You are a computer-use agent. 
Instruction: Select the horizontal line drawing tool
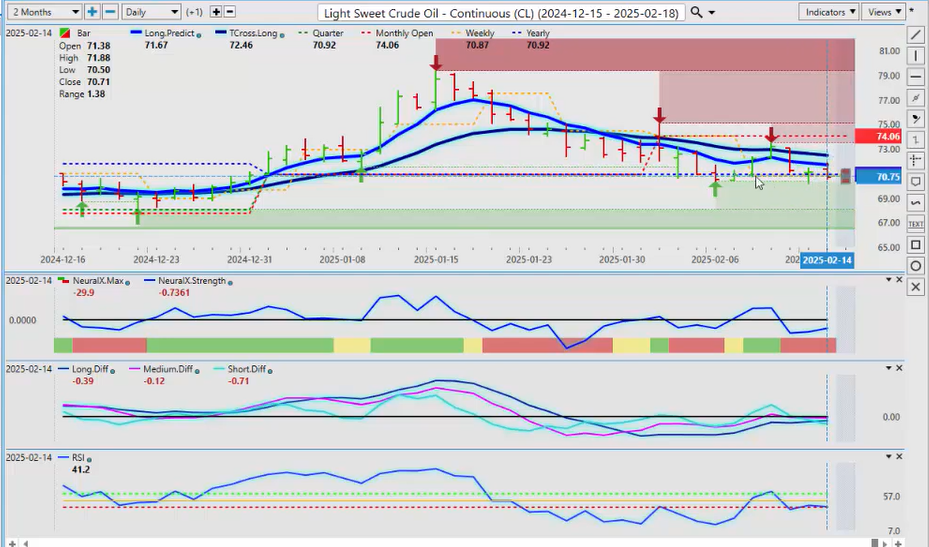coord(916,76)
